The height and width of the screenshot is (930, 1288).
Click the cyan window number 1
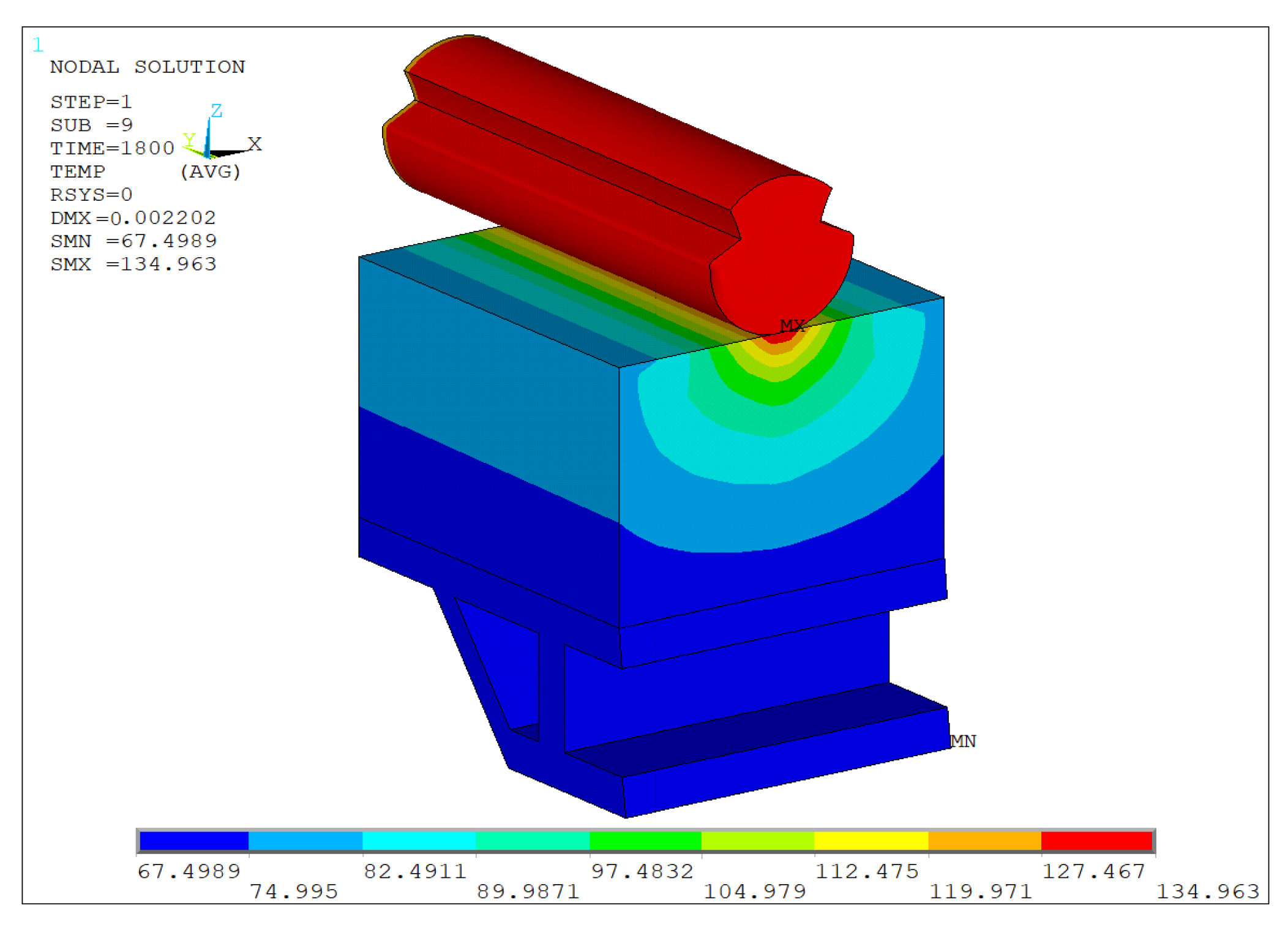click(38, 45)
